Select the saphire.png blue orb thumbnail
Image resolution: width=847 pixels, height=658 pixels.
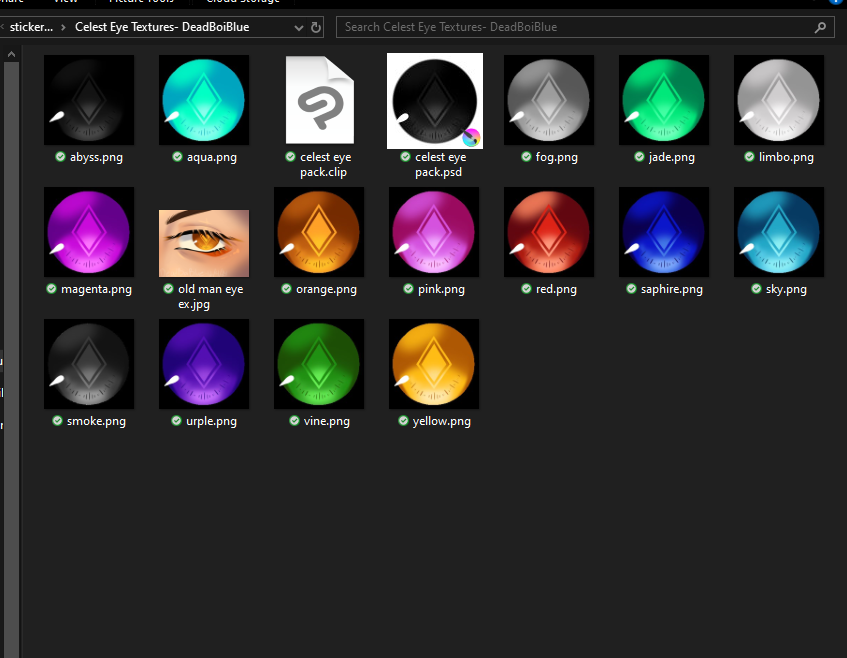pos(664,232)
